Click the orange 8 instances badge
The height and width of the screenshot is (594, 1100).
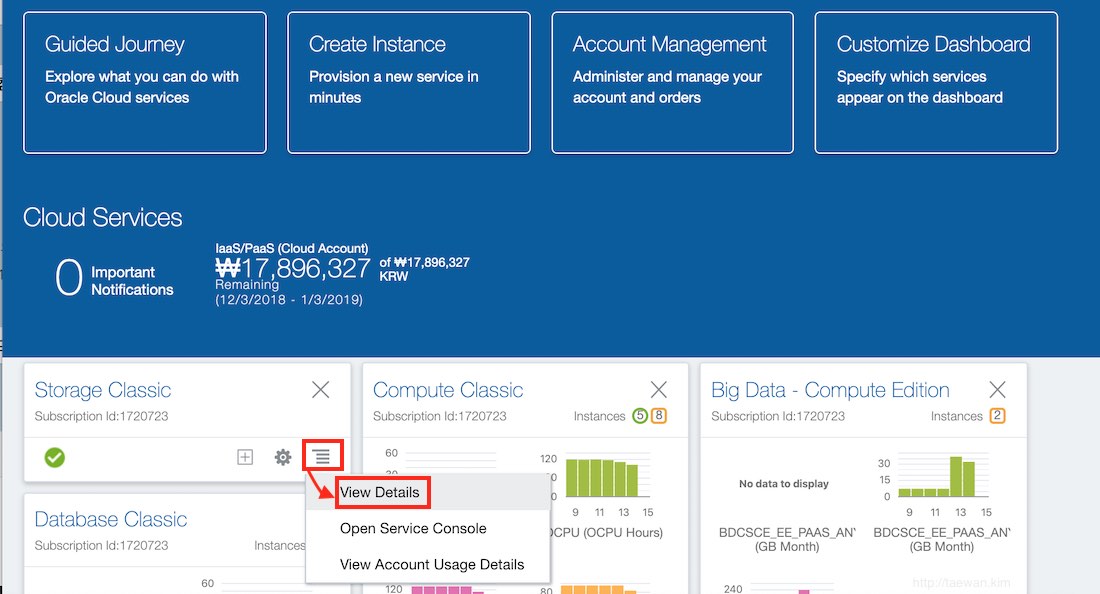(x=659, y=416)
